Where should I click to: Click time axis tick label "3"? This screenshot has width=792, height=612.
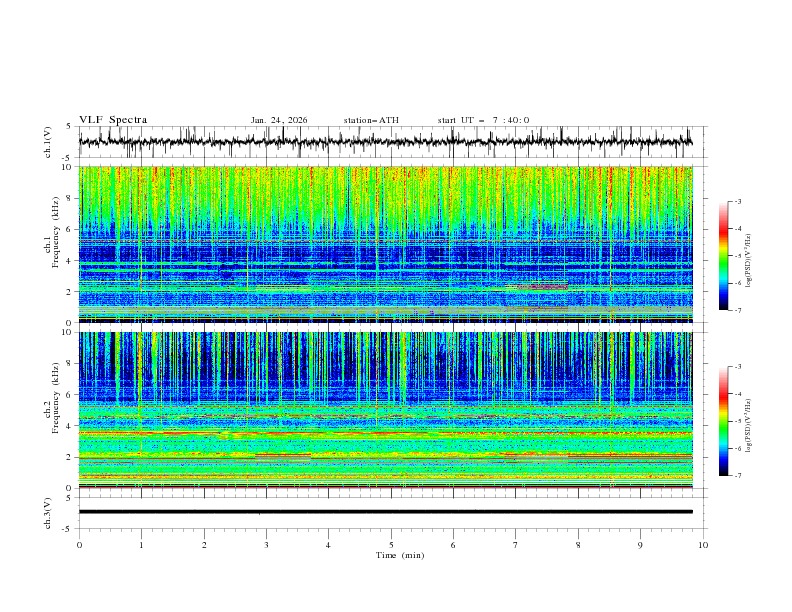[x=266, y=545]
